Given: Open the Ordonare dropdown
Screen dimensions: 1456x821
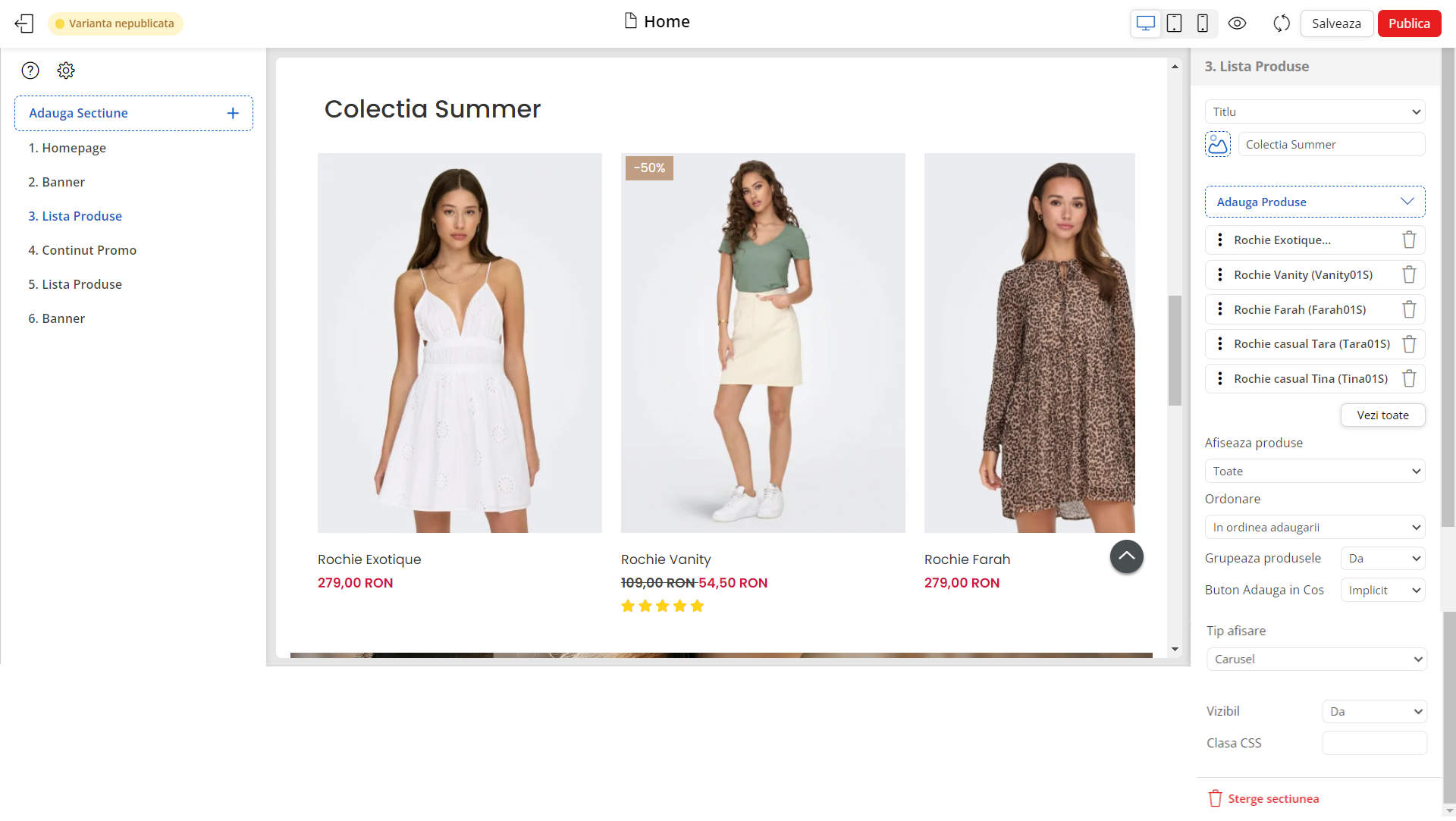Looking at the screenshot, I should pos(1315,528).
